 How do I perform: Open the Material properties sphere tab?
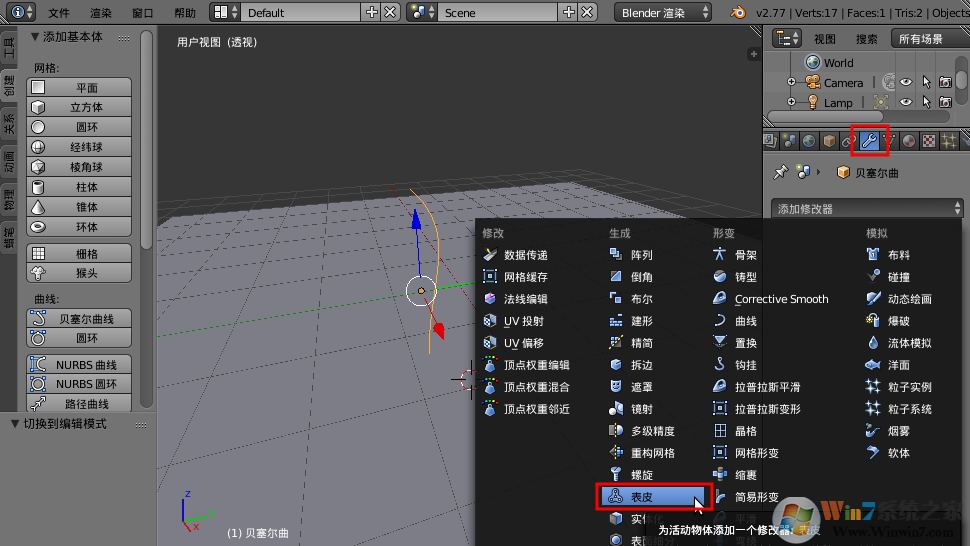(x=909, y=141)
